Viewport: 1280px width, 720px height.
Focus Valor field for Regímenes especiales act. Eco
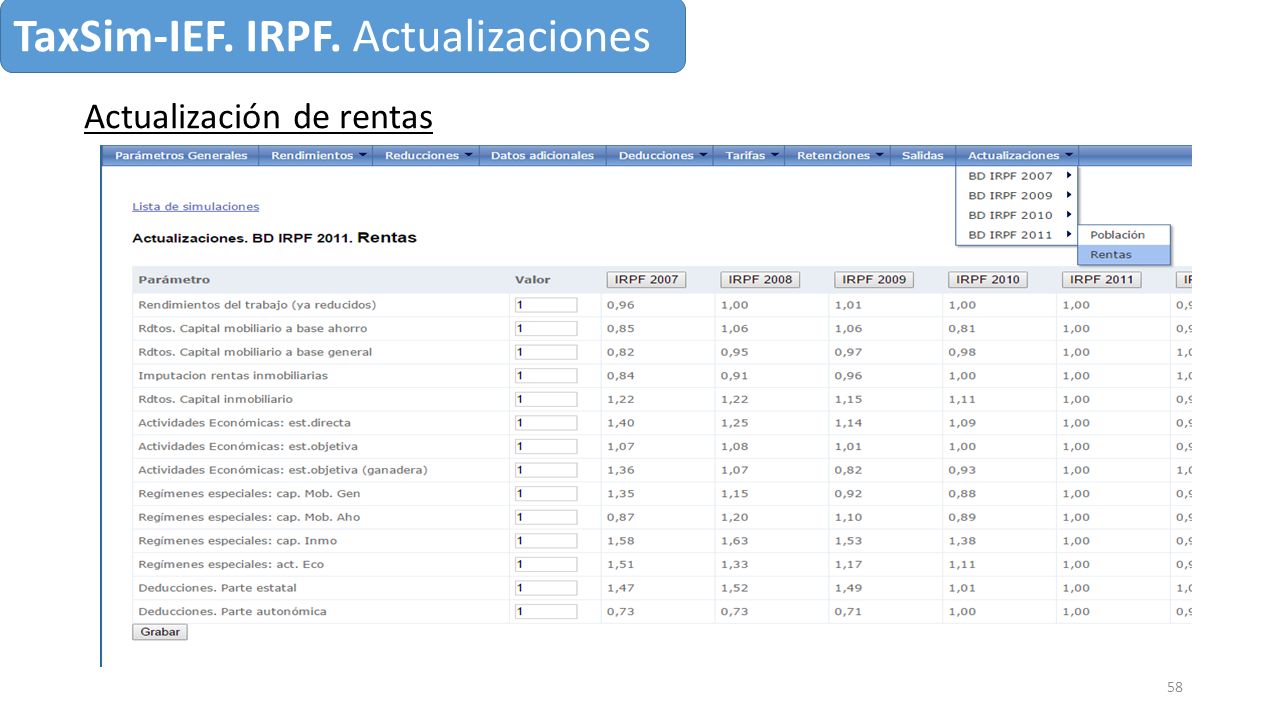[546, 564]
